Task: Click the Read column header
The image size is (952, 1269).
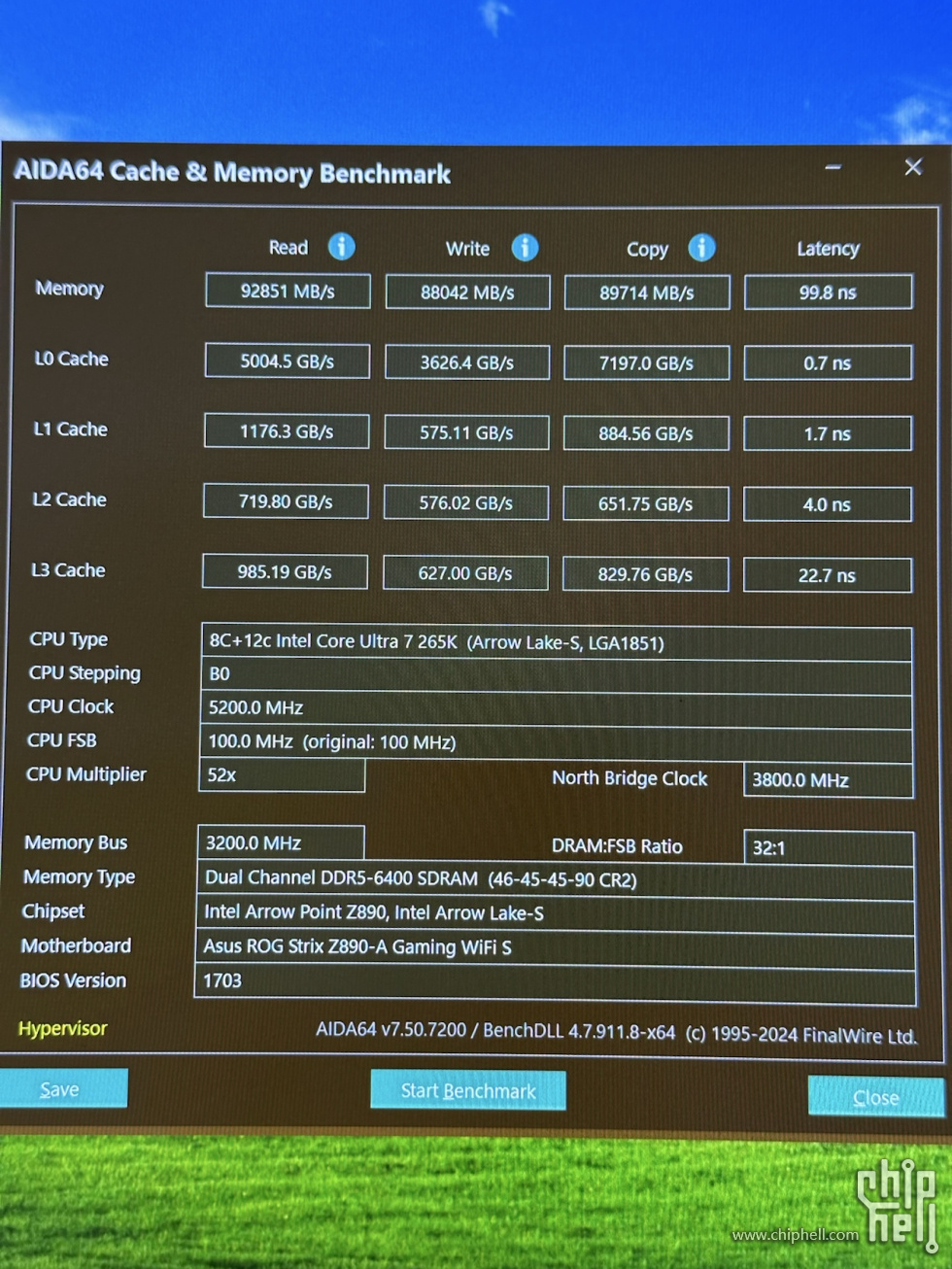Action: click(x=288, y=247)
